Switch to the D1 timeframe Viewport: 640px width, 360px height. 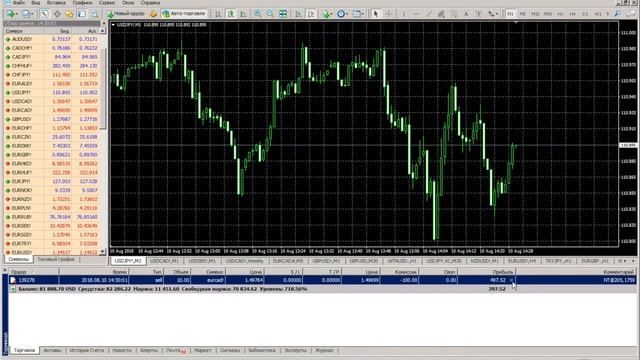[x=585, y=14]
